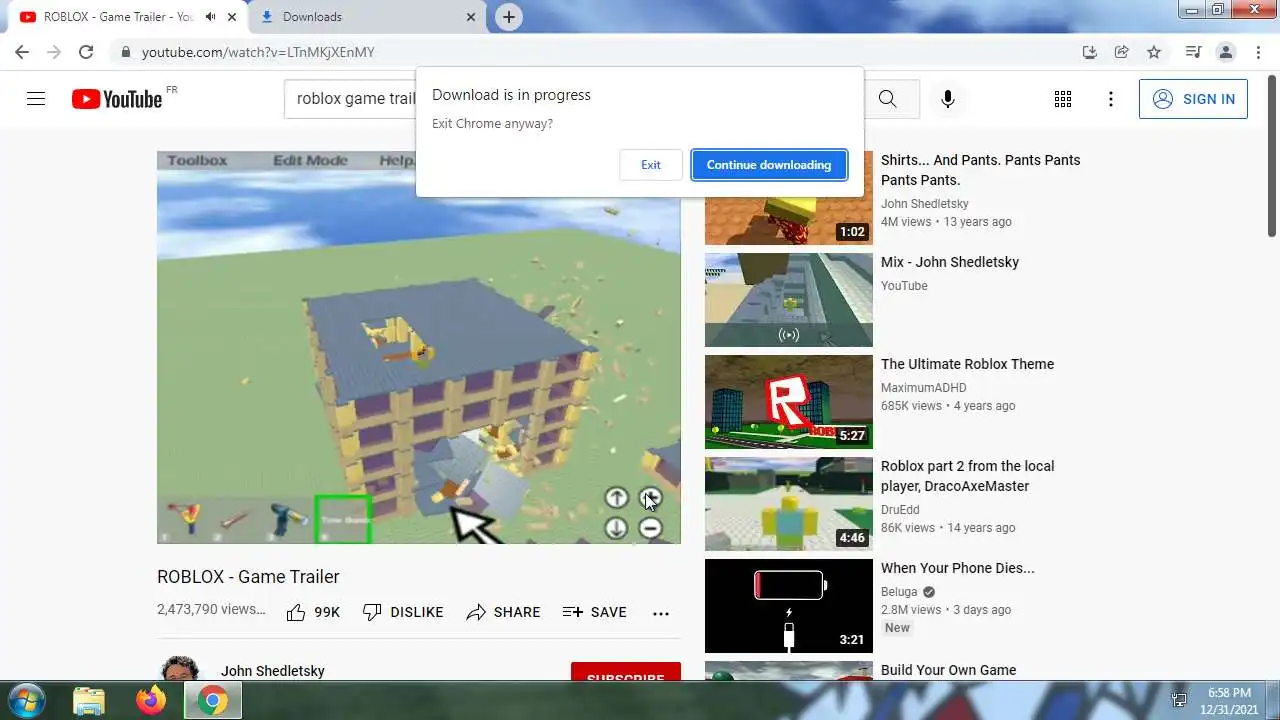1280x720 pixels.
Task: Open File Explorer from taskbar
Action: coord(89,701)
